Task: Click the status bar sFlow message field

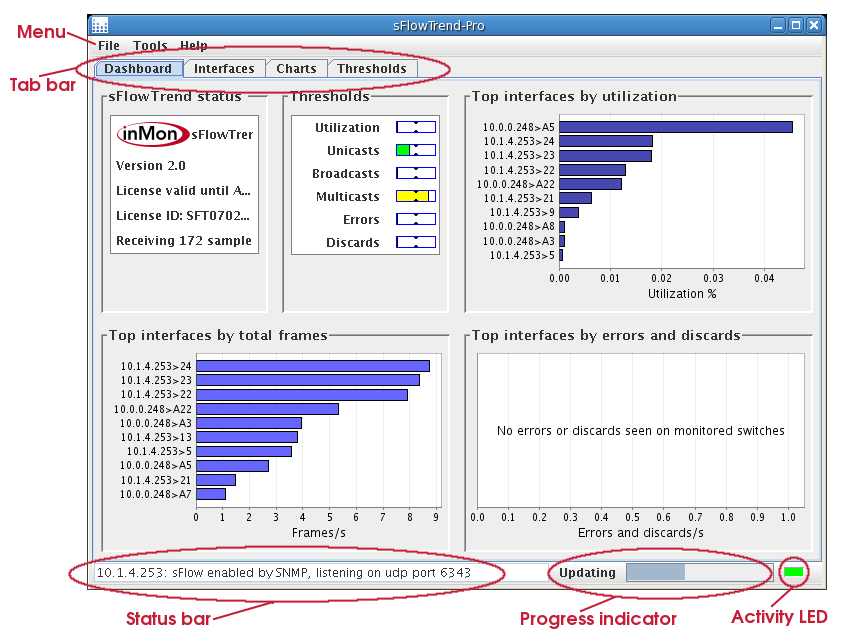Action: coord(321,573)
